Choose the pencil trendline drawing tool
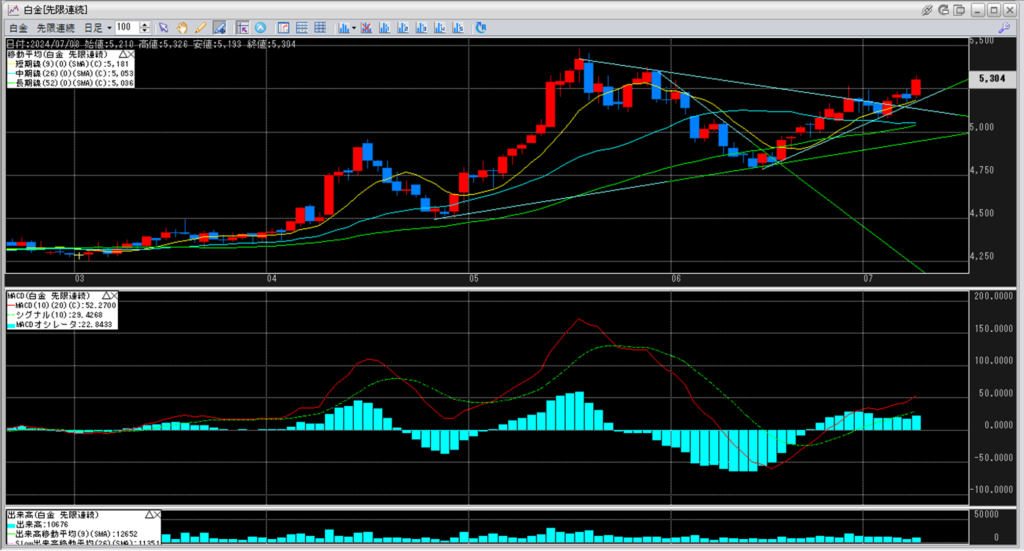This screenshot has height=551, width=1024. click(x=200, y=27)
